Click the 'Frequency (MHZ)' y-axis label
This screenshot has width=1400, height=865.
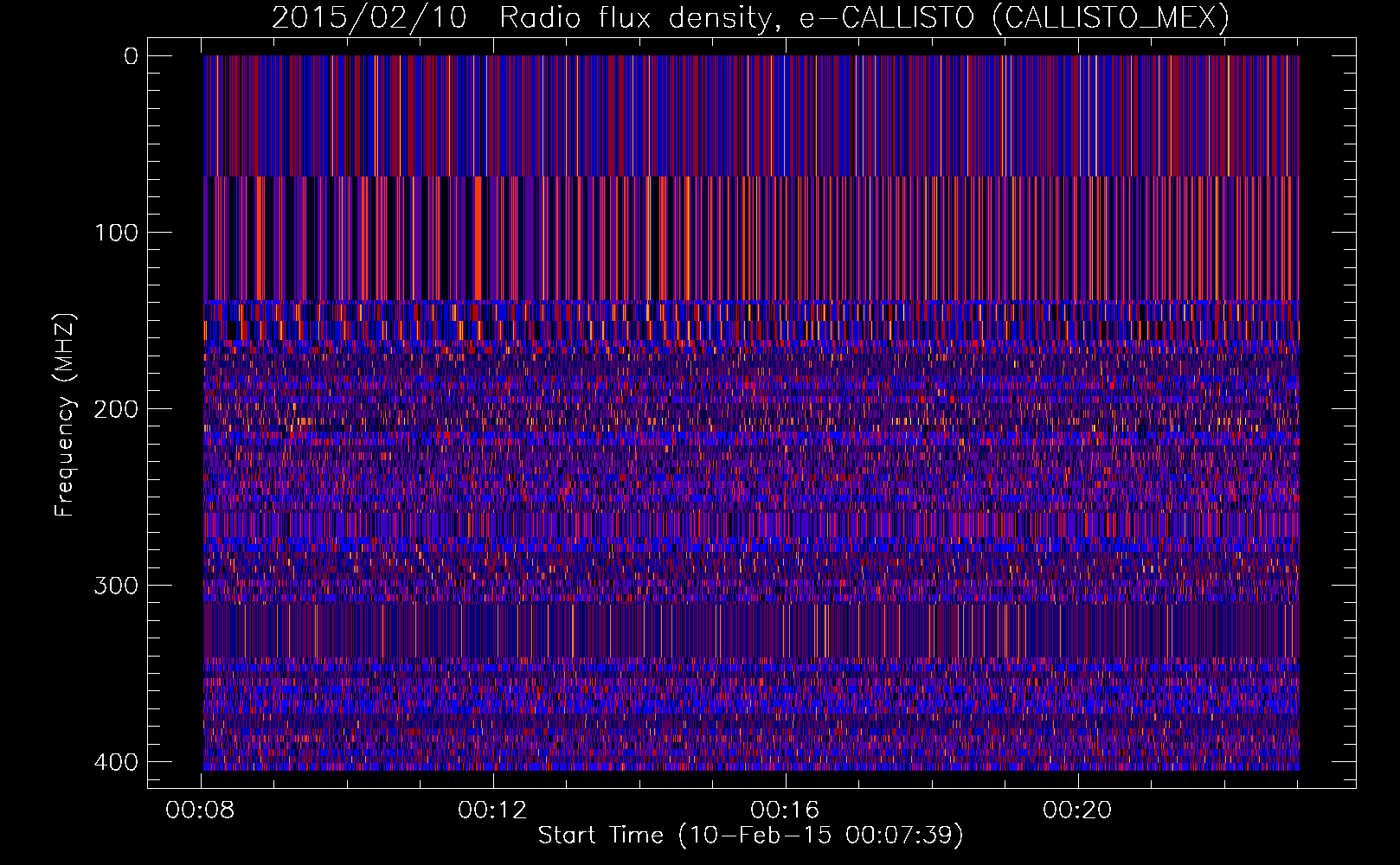click(x=65, y=415)
